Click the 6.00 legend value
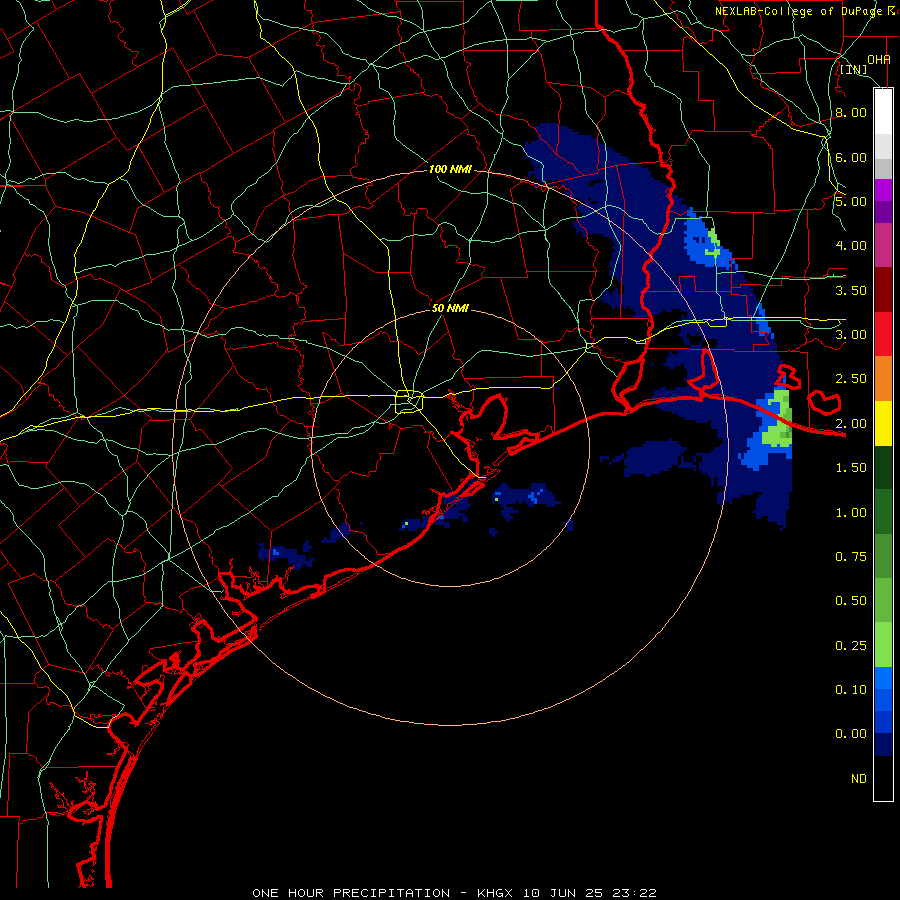 pyautogui.click(x=851, y=157)
